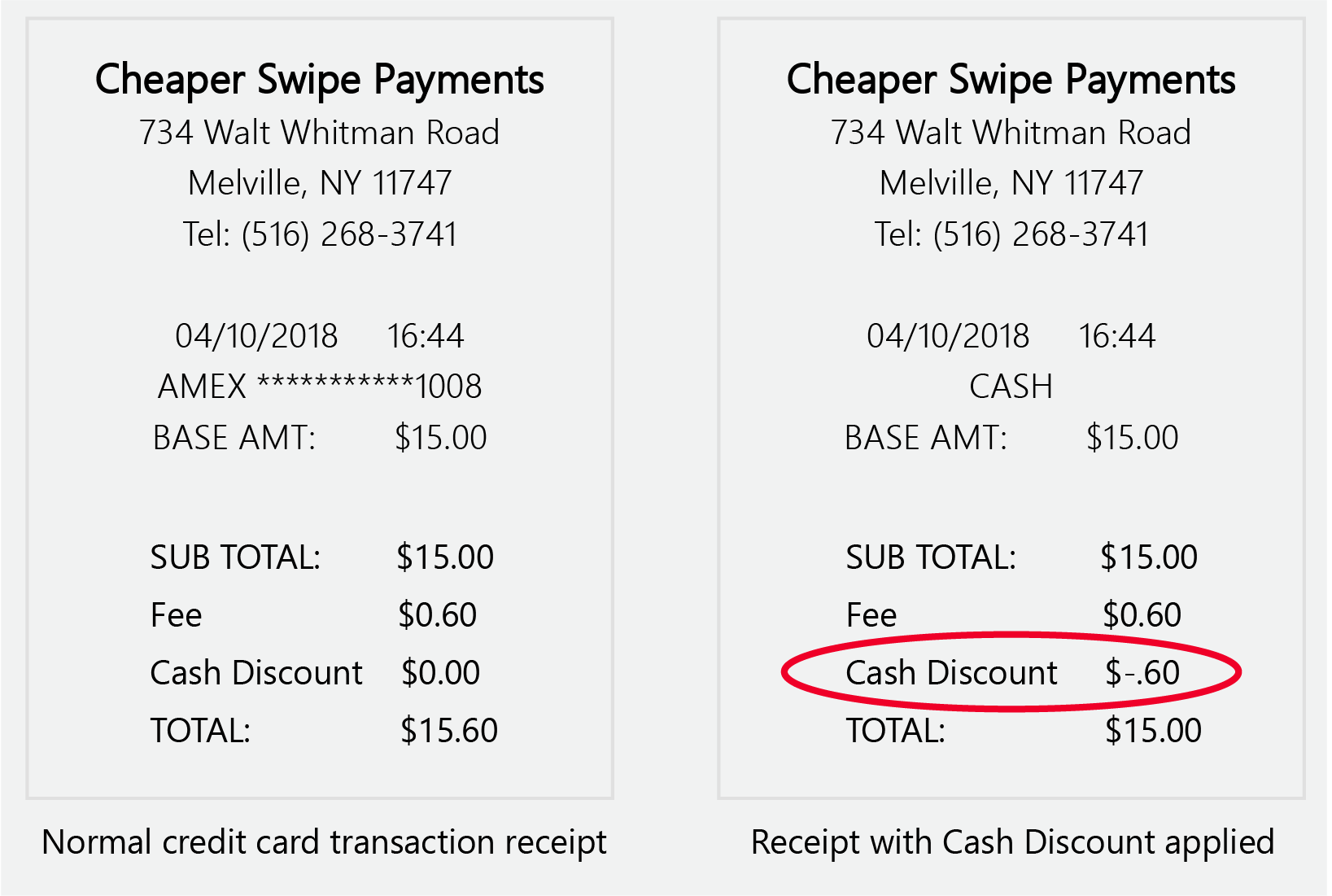Click the $15.00 total on right receipt
This screenshot has height=896, width=1332.
(1153, 730)
